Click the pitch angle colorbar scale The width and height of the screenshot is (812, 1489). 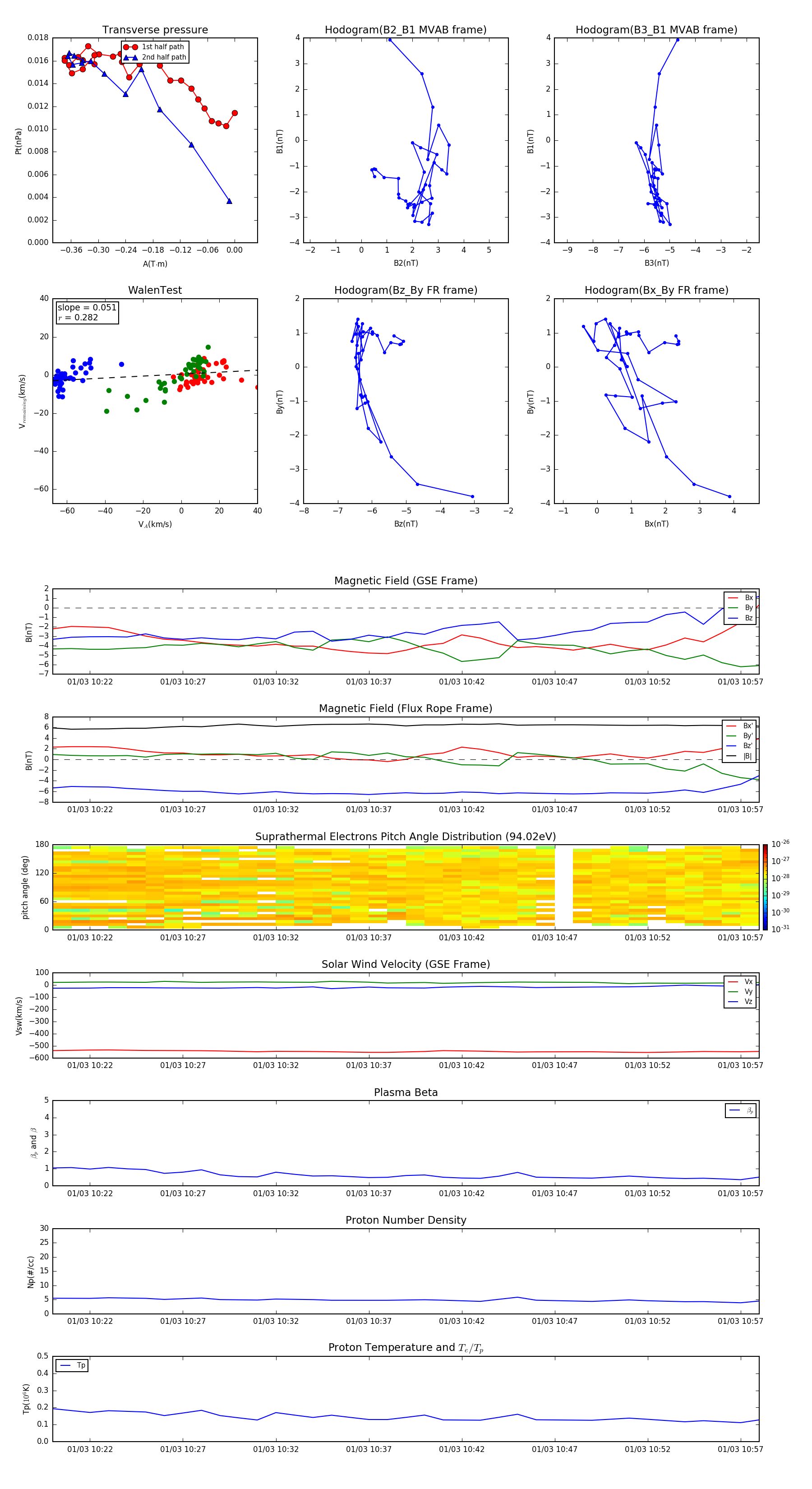765,887
